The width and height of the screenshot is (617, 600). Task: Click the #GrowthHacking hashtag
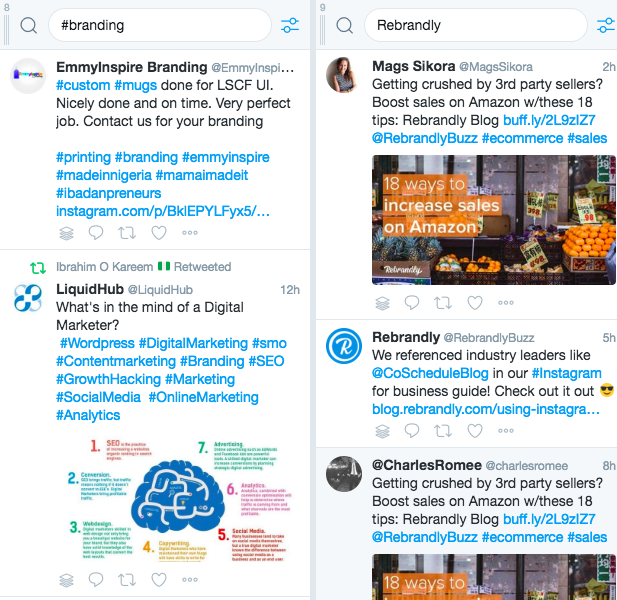coord(109,379)
